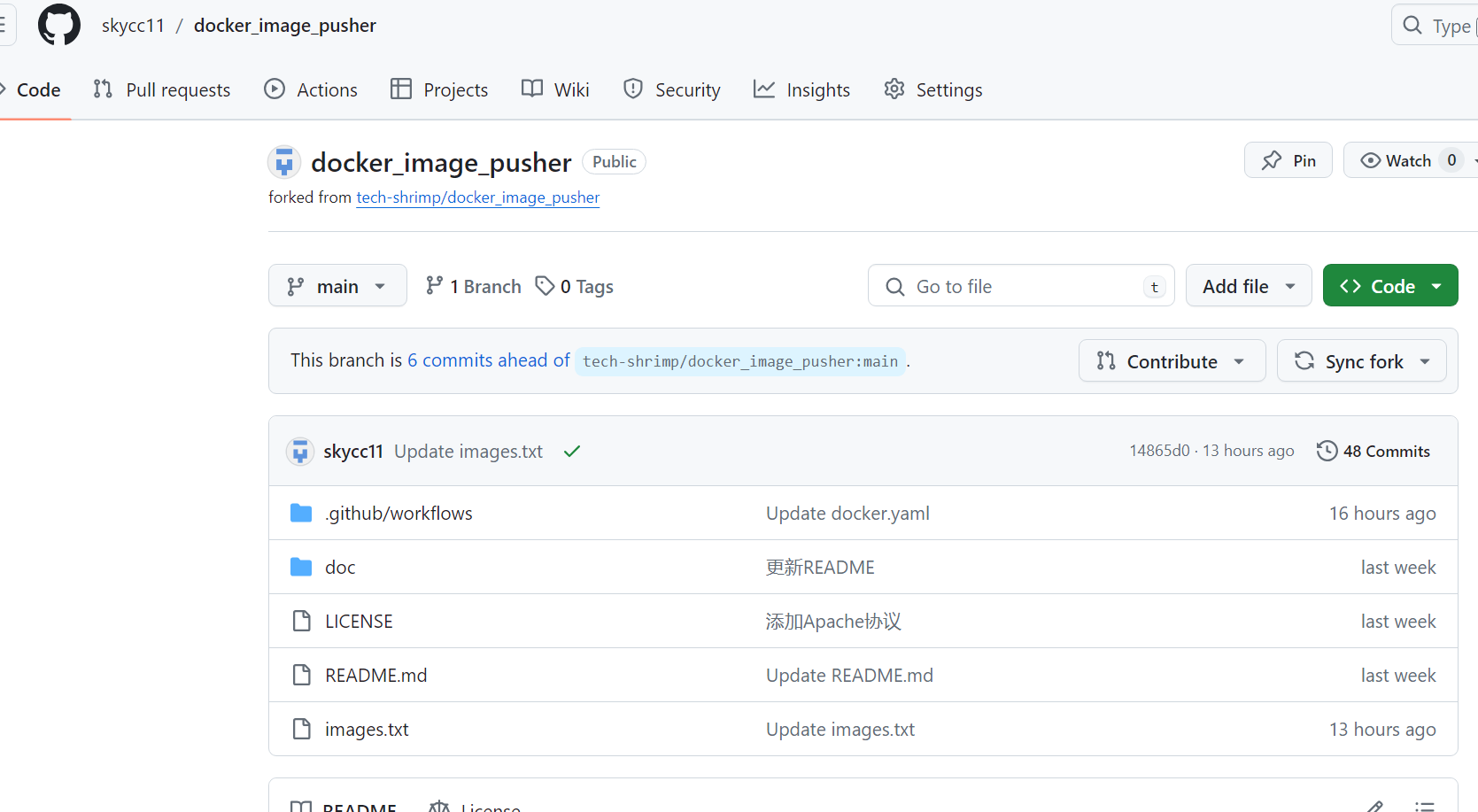Open the README.md file
Screen dimensions: 1478x812
[375, 676]
